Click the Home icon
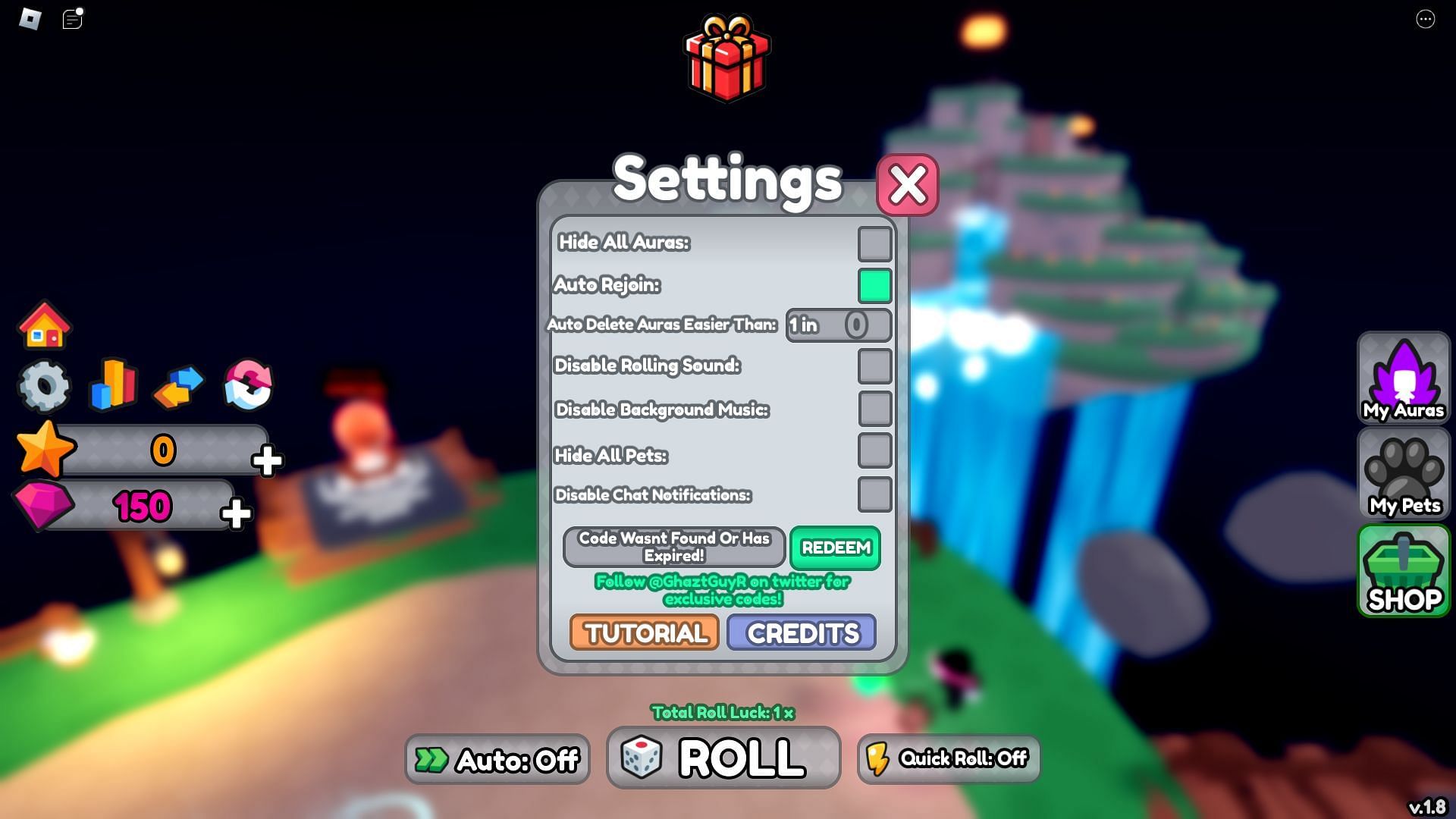Viewport: 1456px width, 819px height. point(44,324)
